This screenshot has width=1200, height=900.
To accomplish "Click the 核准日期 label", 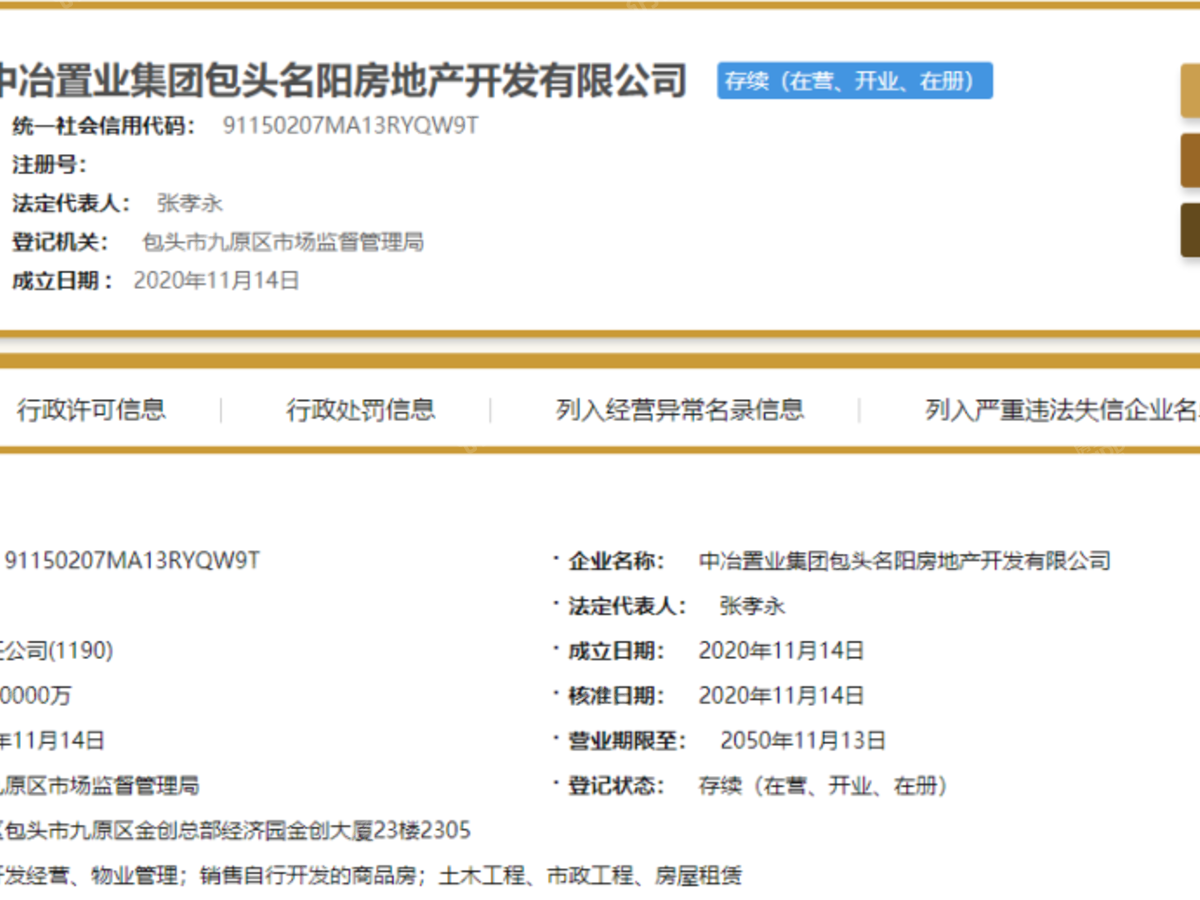I will click(x=616, y=696).
